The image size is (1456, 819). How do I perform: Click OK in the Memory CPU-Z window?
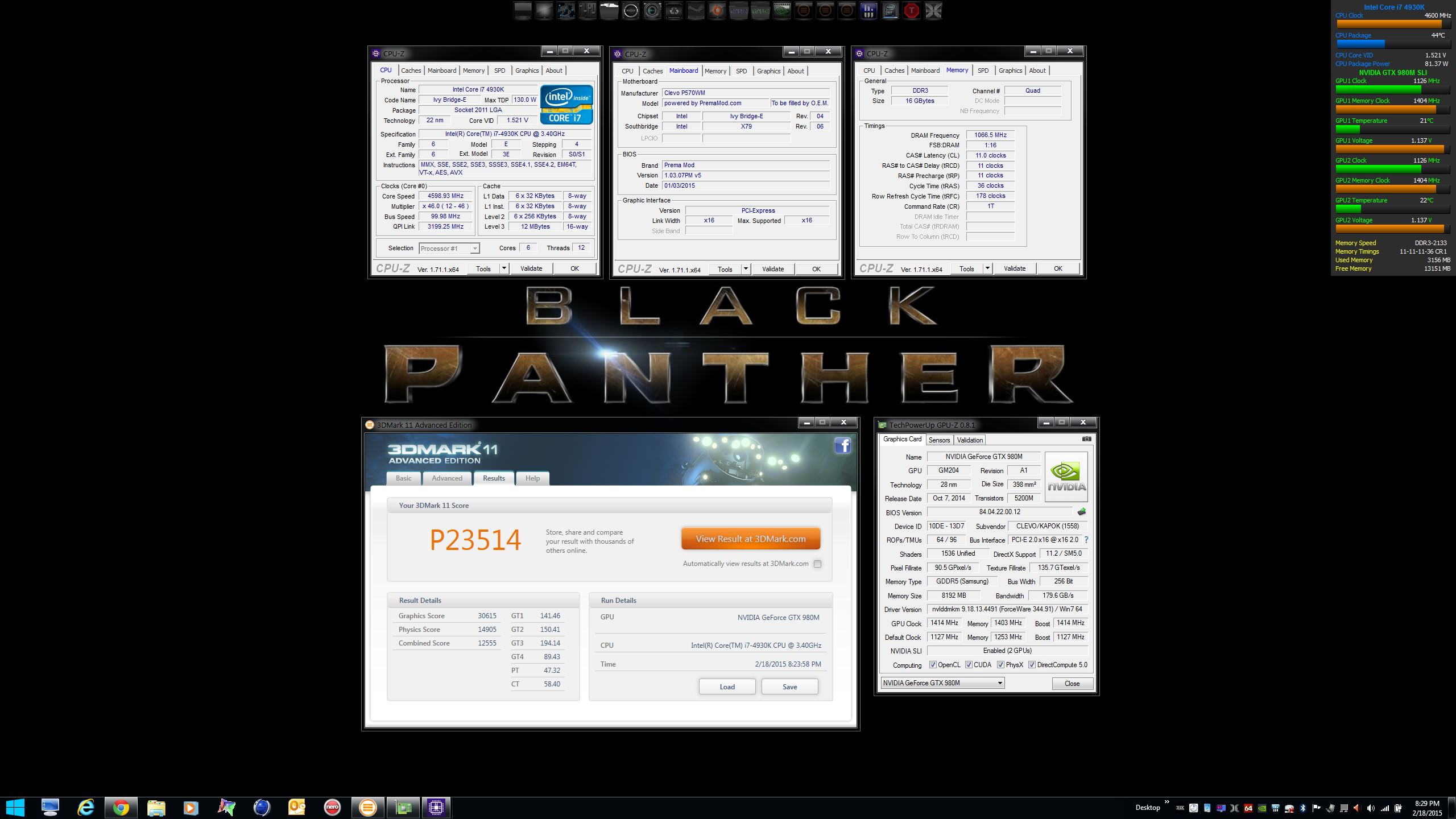pos(1058,268)
